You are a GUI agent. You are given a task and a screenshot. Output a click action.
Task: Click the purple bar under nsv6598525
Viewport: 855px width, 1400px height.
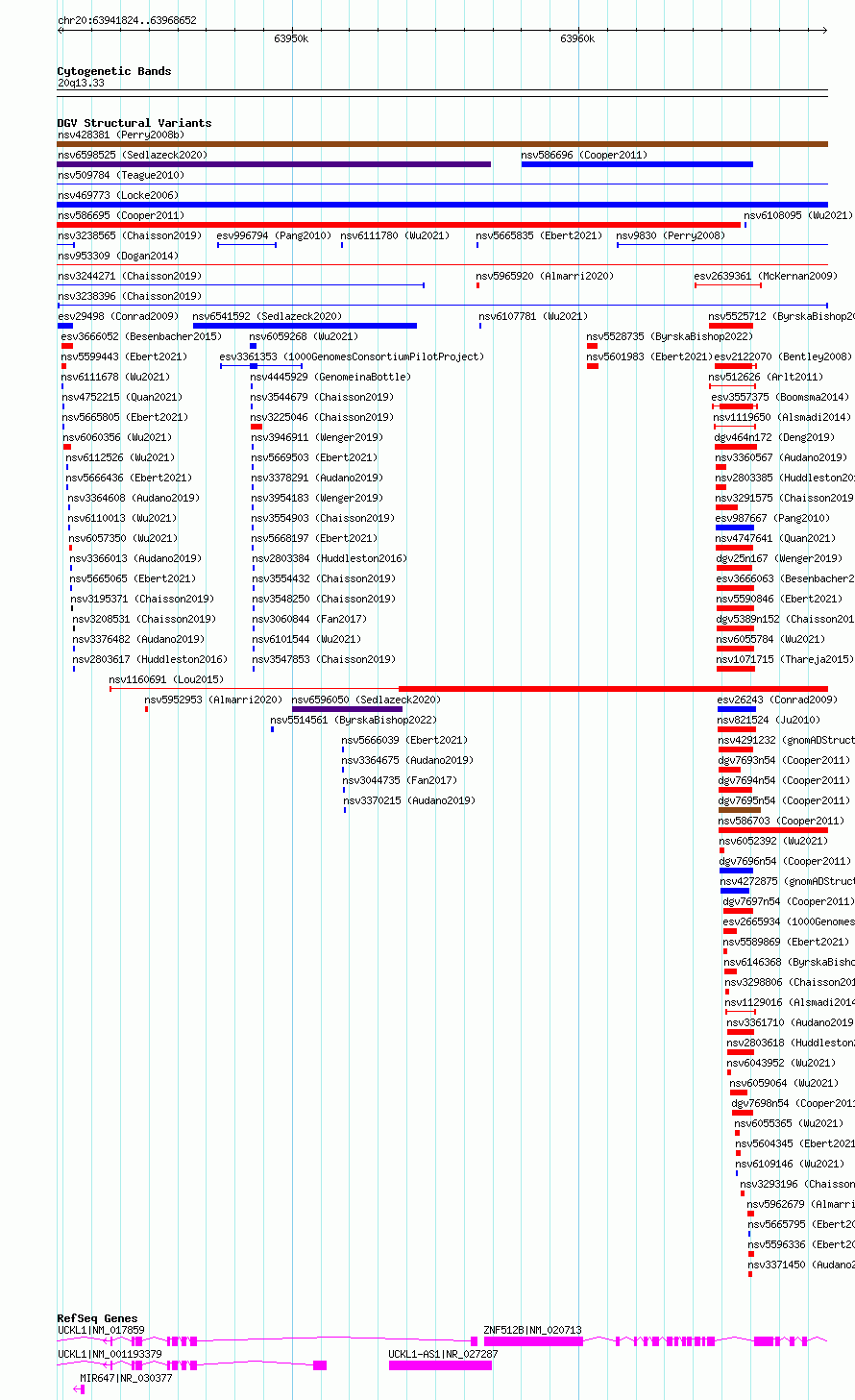[274, 164]
